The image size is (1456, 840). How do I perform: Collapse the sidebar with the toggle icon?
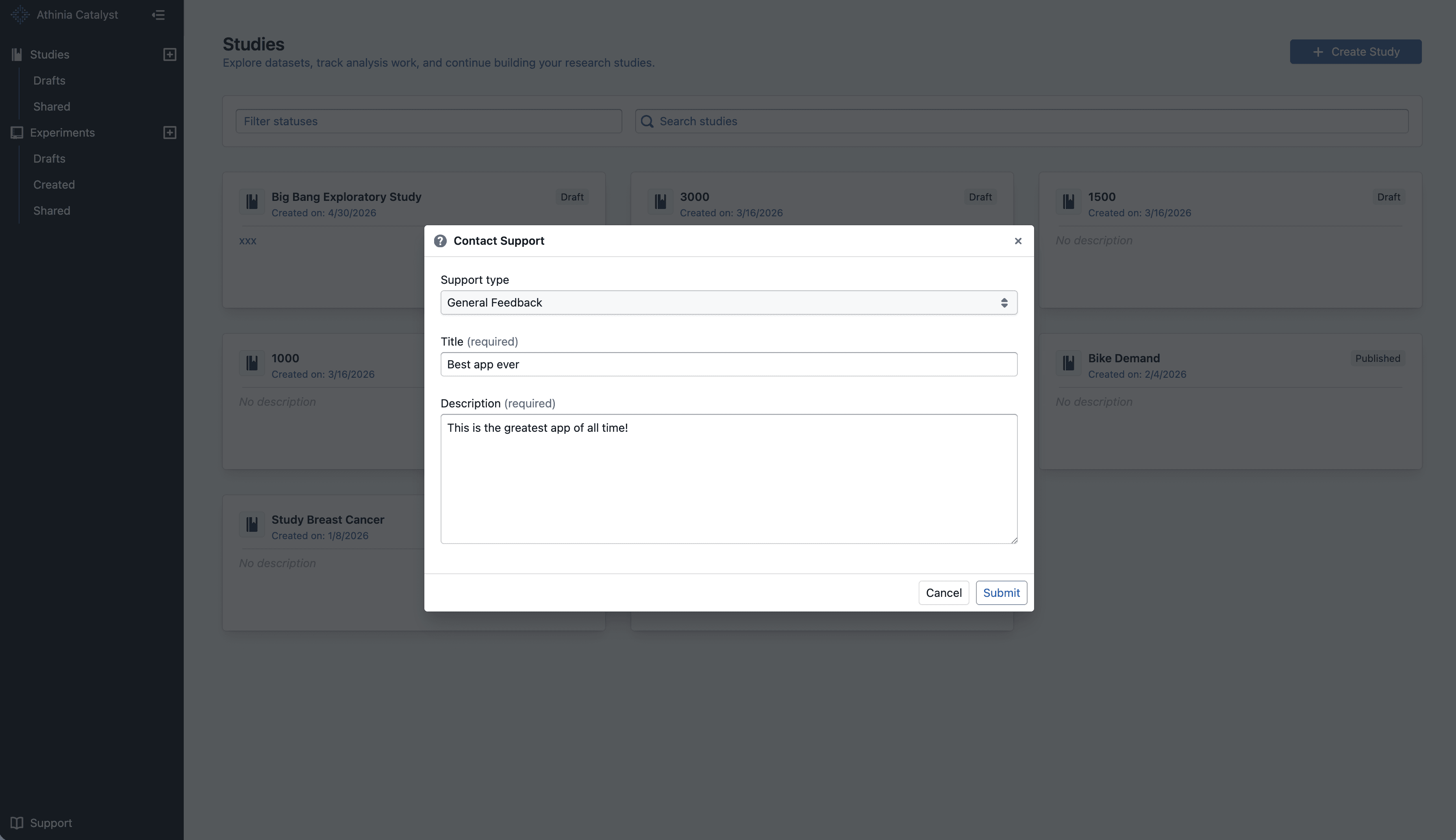159,15
